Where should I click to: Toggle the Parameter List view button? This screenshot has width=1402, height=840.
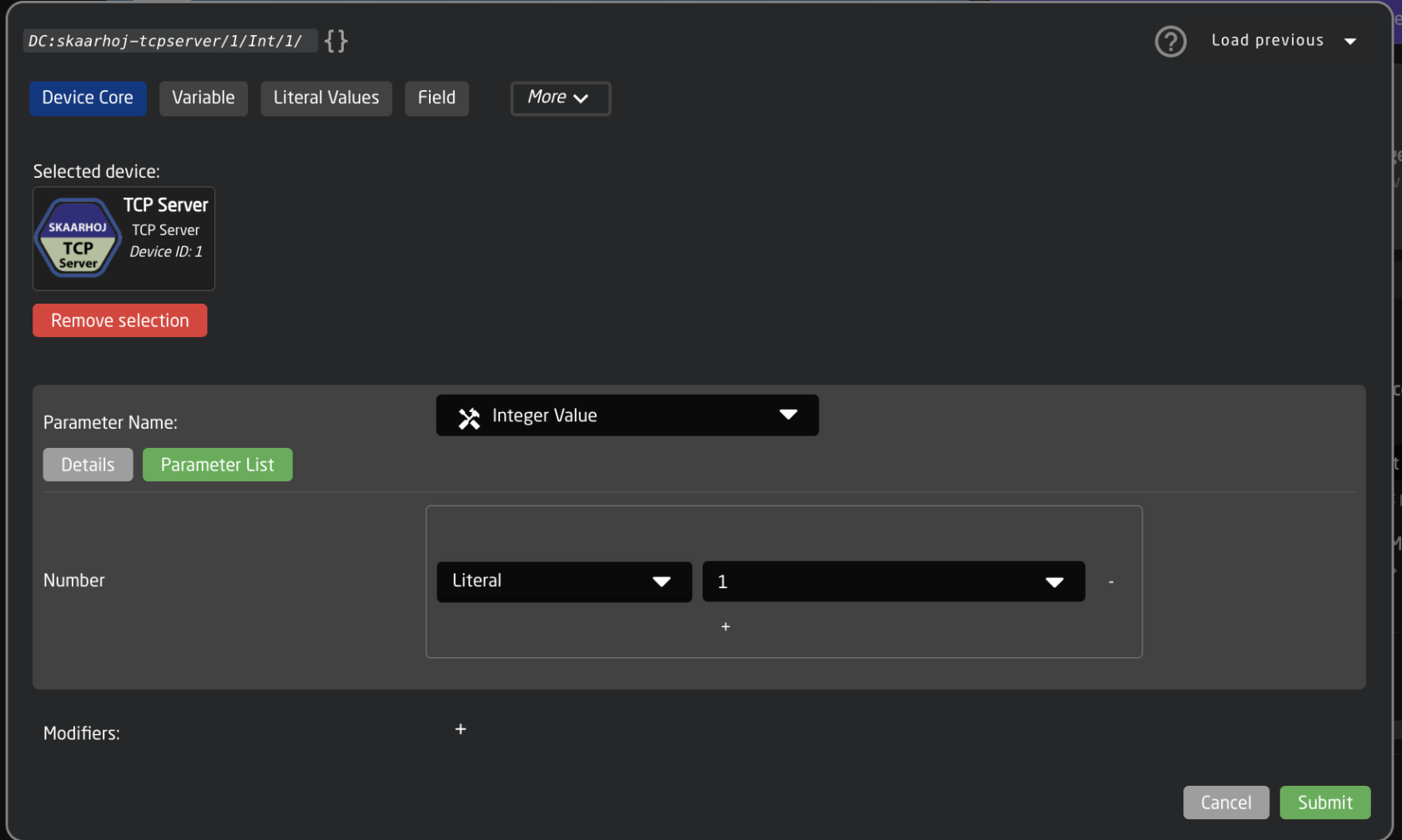(217, 465)
